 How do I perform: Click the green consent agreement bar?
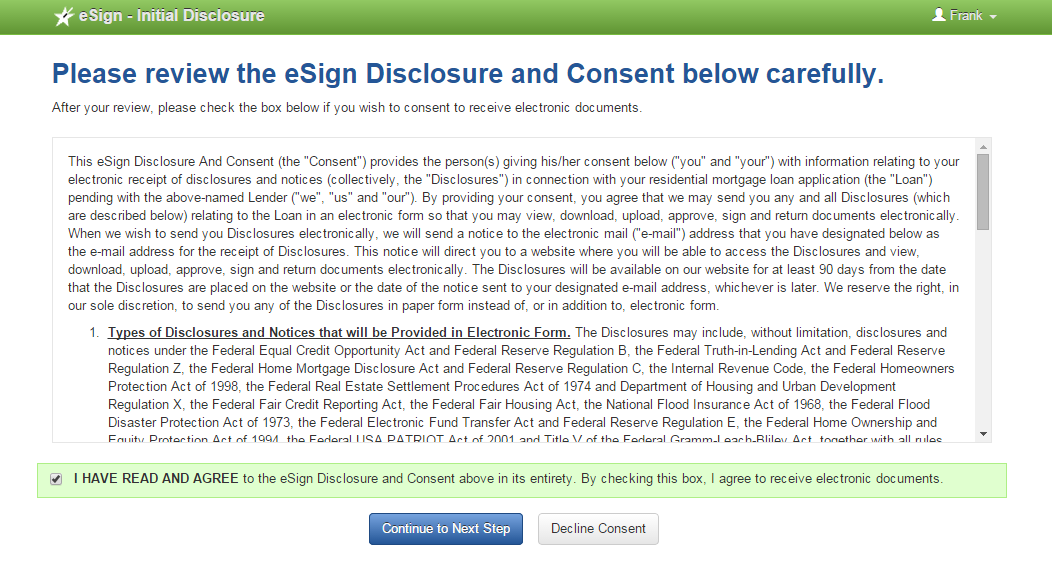[x=521, y=480]
